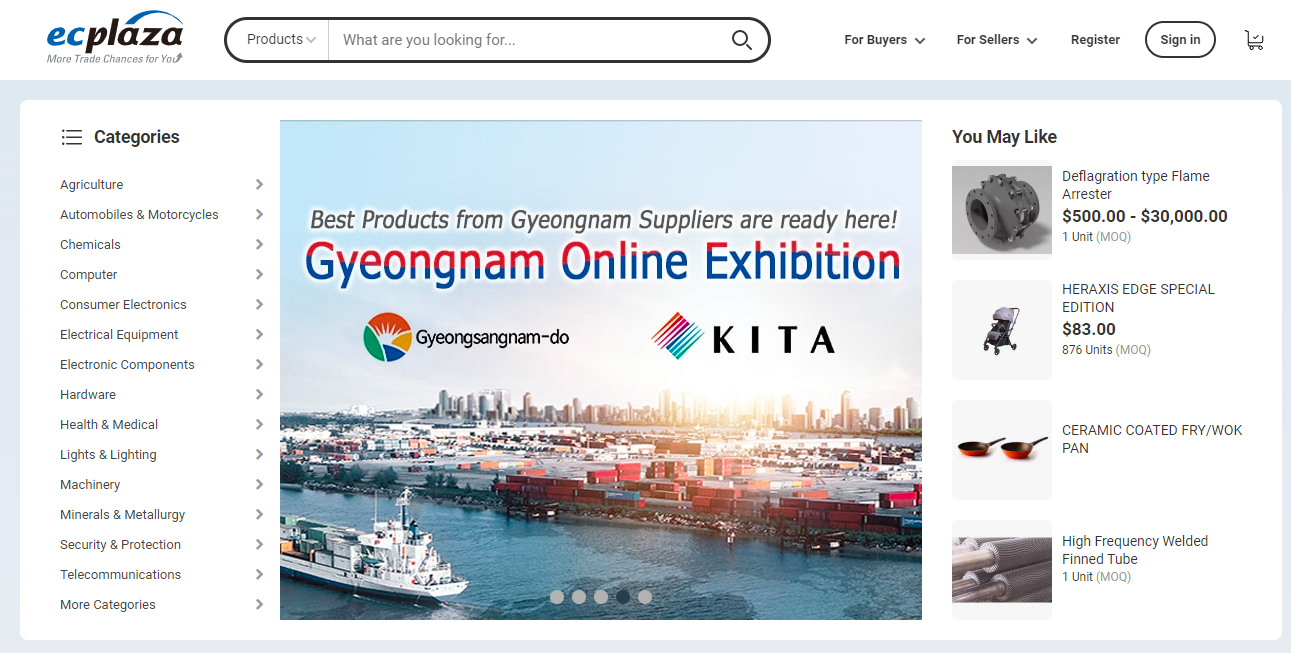Click the $83.00 price text
1291x653 pixels.
1089,329
